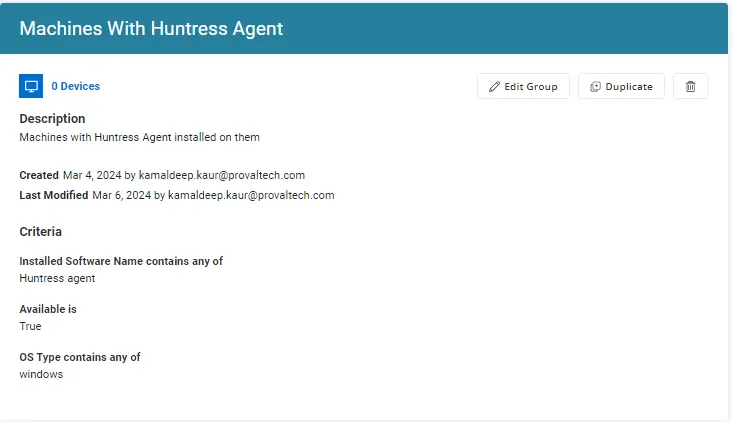Click the Available is criteria label
733x422 pixels.
(48, 309)
